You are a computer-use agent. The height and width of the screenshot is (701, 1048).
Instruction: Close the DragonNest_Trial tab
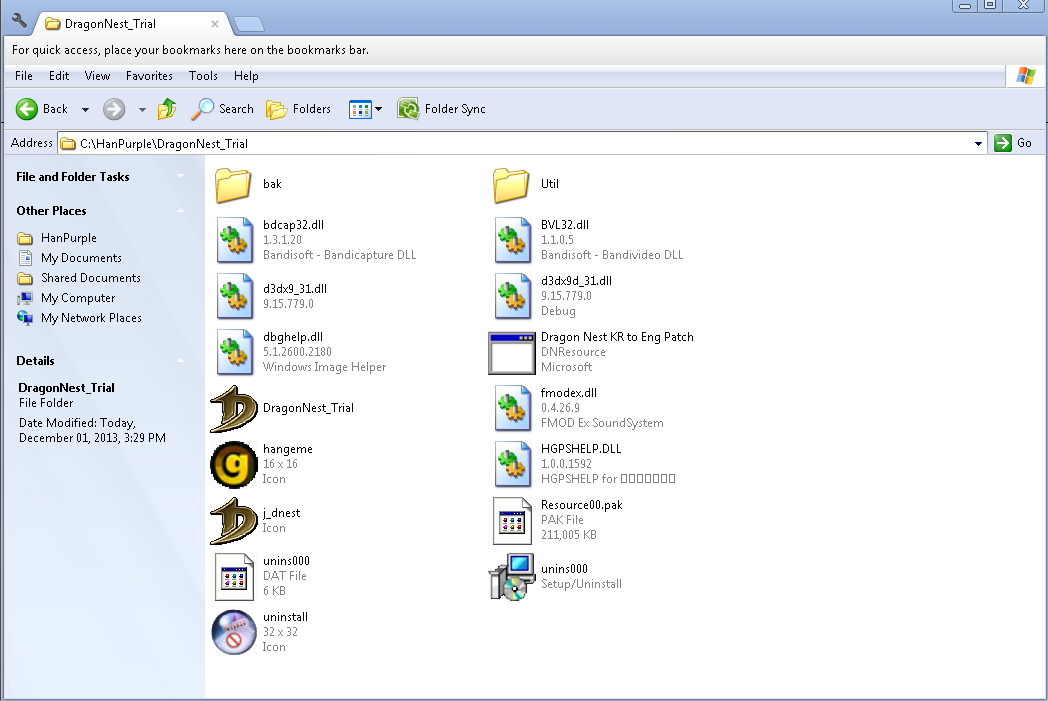(215, 24)
